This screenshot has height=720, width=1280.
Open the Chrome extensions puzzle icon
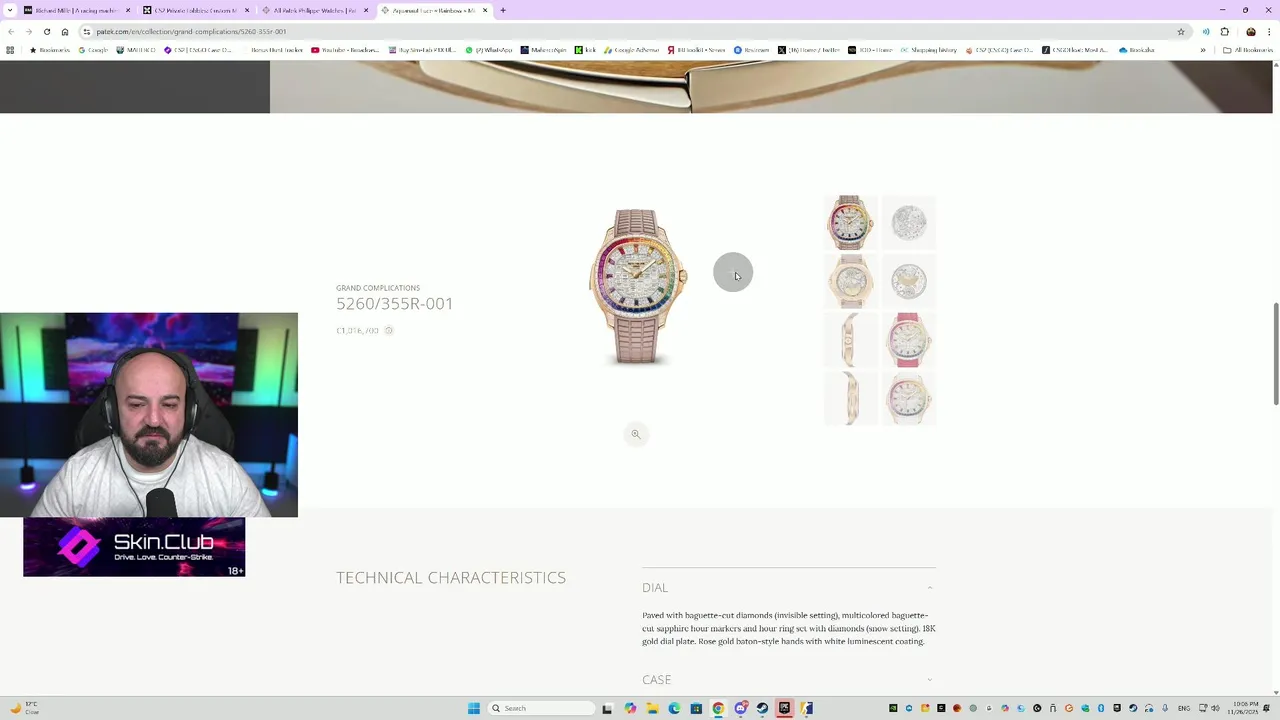coord(1225,31)
